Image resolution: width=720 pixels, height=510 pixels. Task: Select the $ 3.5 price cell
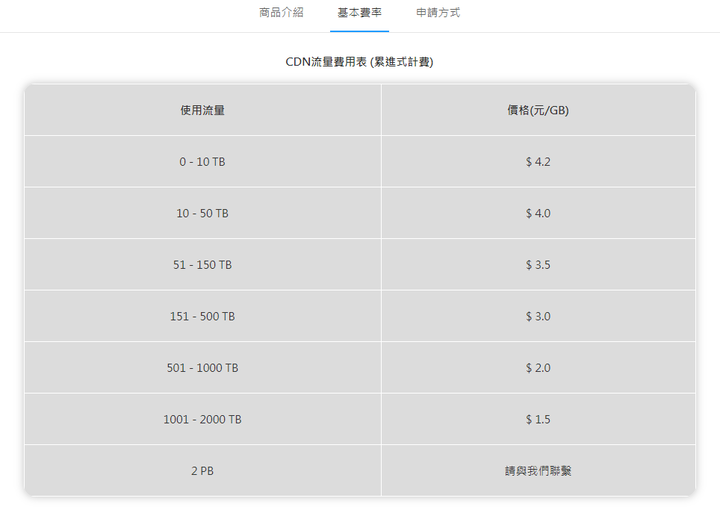tap(538, 264)
